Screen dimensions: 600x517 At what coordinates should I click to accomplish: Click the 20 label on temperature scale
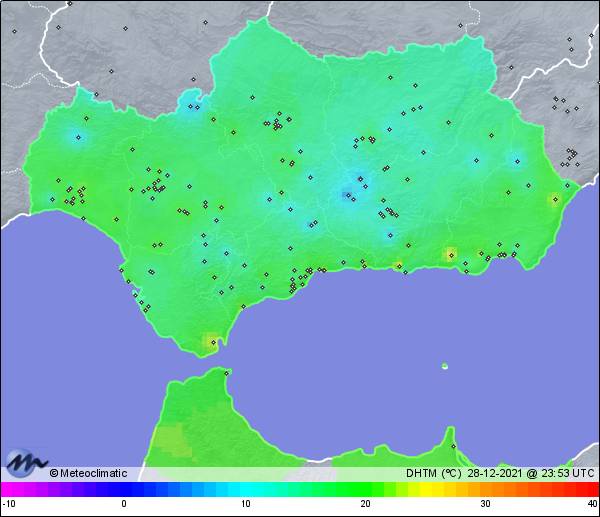pyautogui.click(x=365, y=504)
